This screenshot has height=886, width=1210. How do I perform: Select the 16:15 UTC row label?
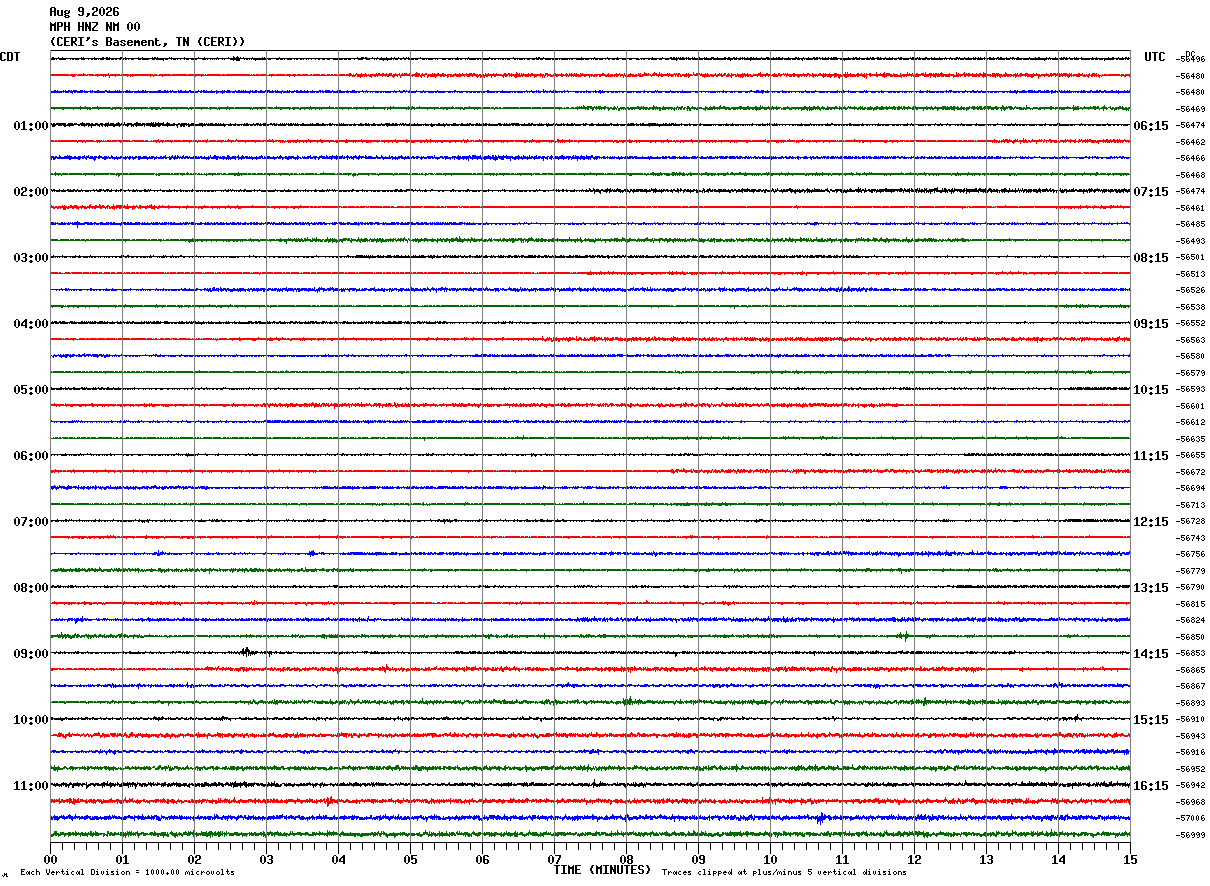[1151, 786]
